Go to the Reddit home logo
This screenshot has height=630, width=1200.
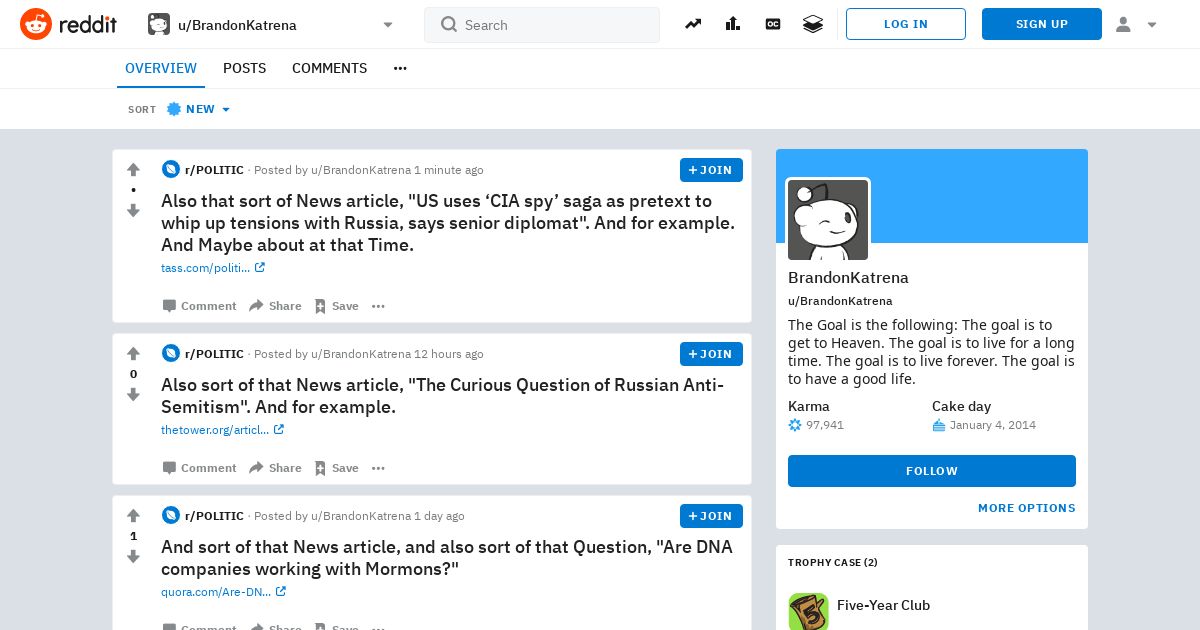pos(68,24)
